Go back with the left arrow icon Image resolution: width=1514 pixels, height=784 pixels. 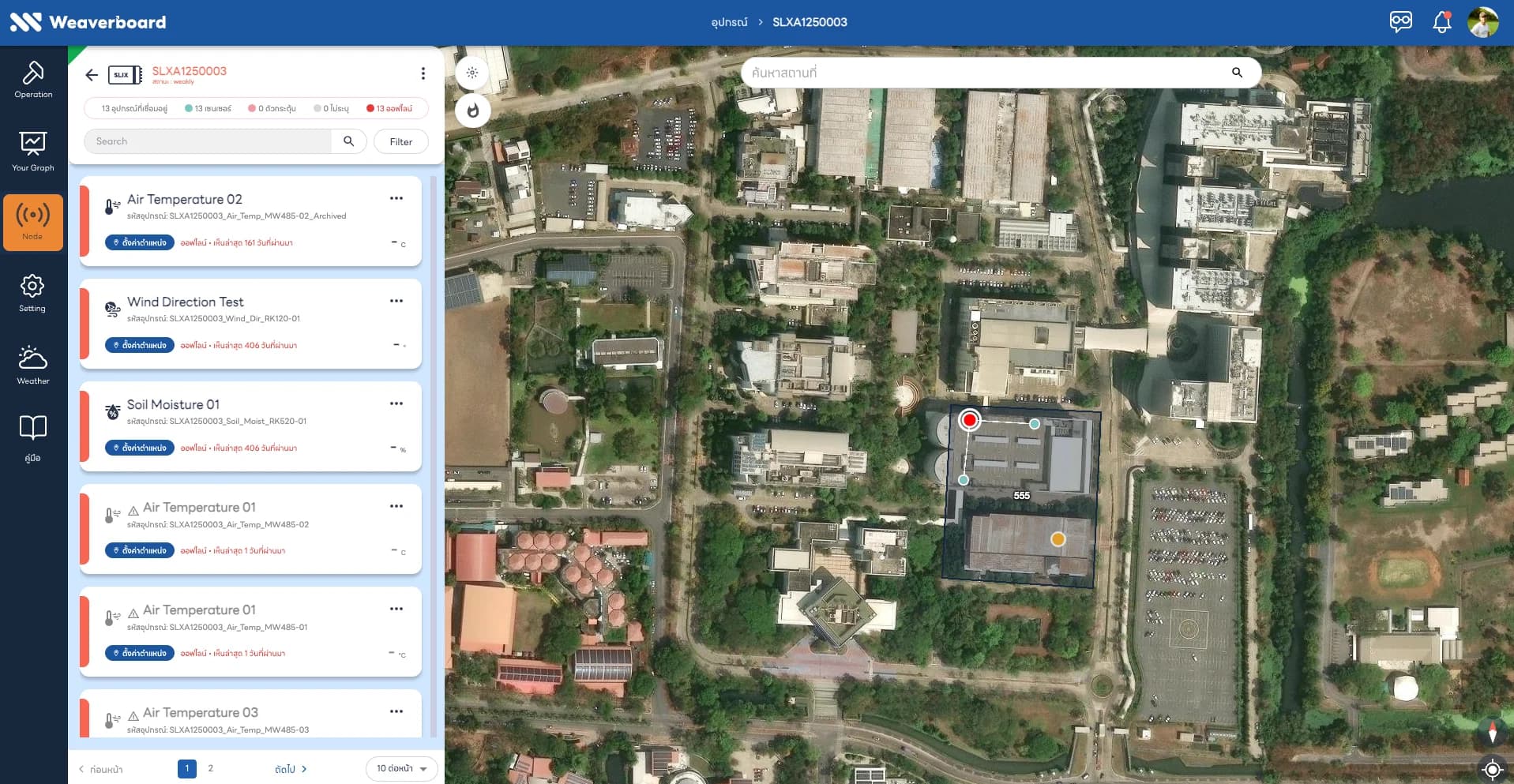coord(92,75)
